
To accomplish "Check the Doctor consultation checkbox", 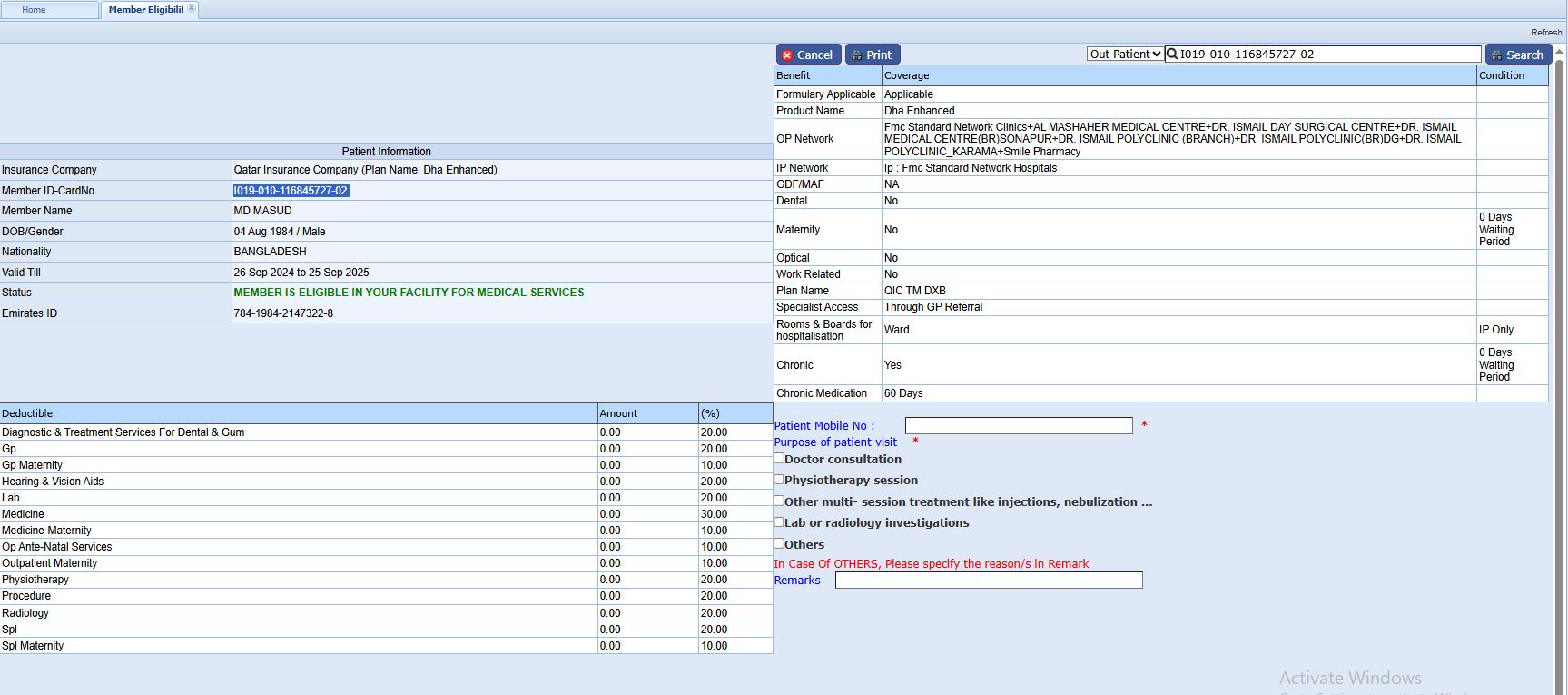I will pyautogui.click(x=779, y=459).
